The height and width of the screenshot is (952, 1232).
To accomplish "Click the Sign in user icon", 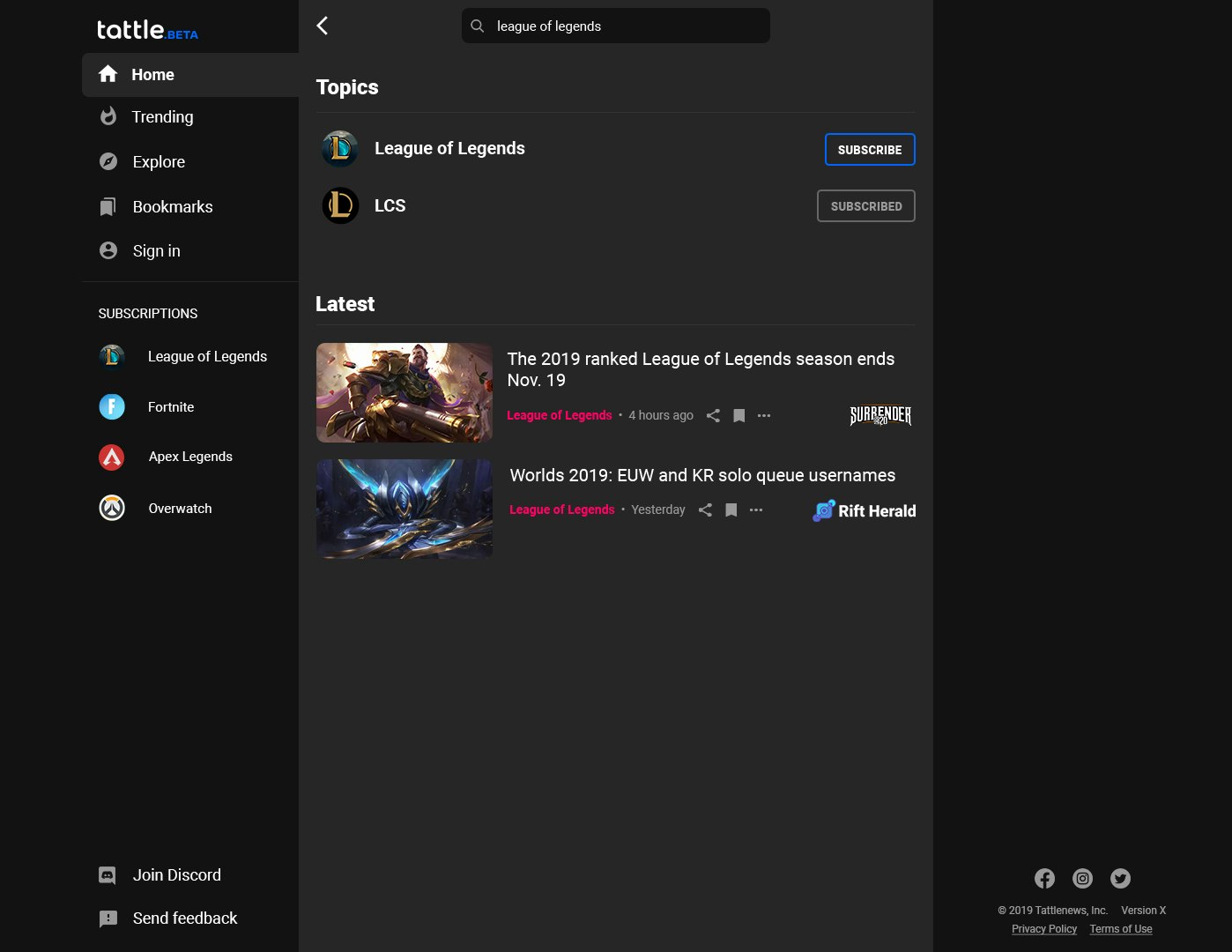I will pos(108,250).
